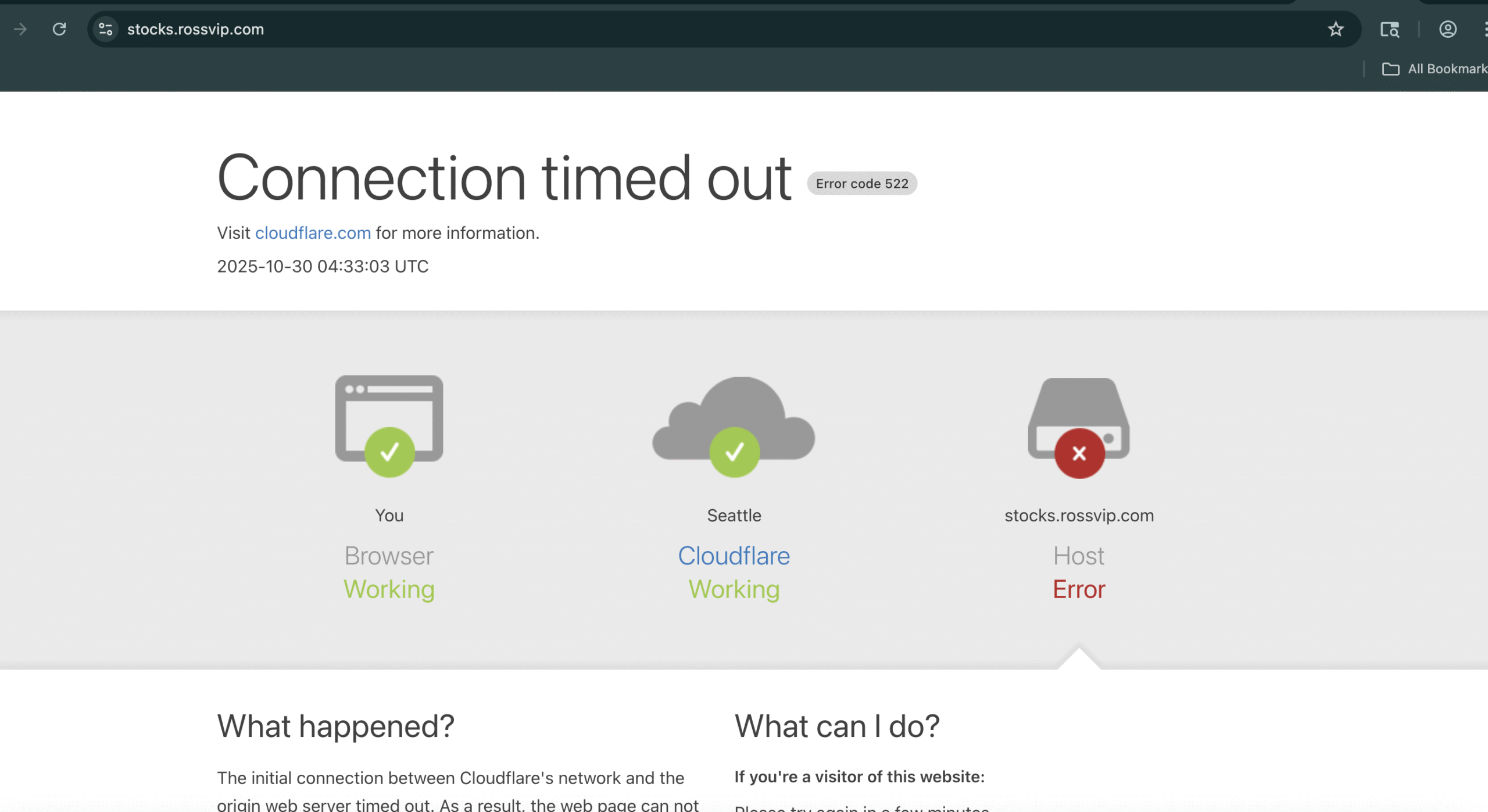
Task: Click the stocks.rossvip.com address bar
Action: click(x=195, y=29)
